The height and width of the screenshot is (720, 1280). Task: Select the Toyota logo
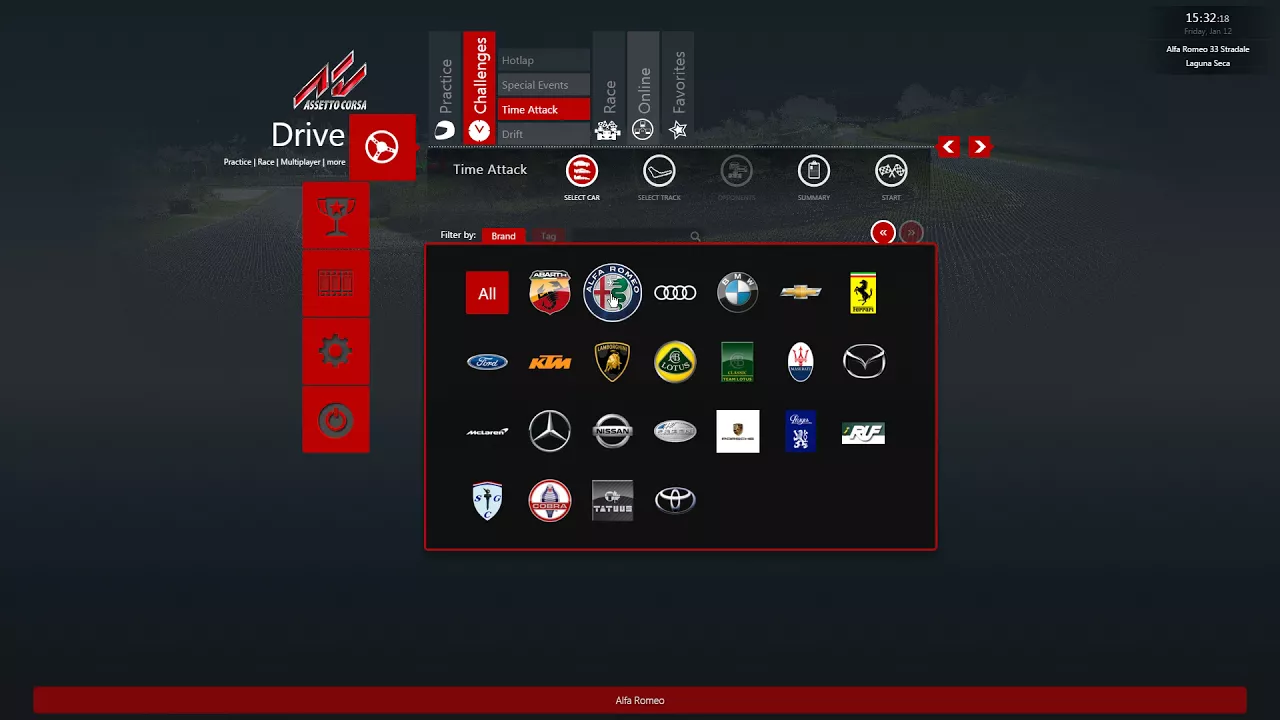675,500
